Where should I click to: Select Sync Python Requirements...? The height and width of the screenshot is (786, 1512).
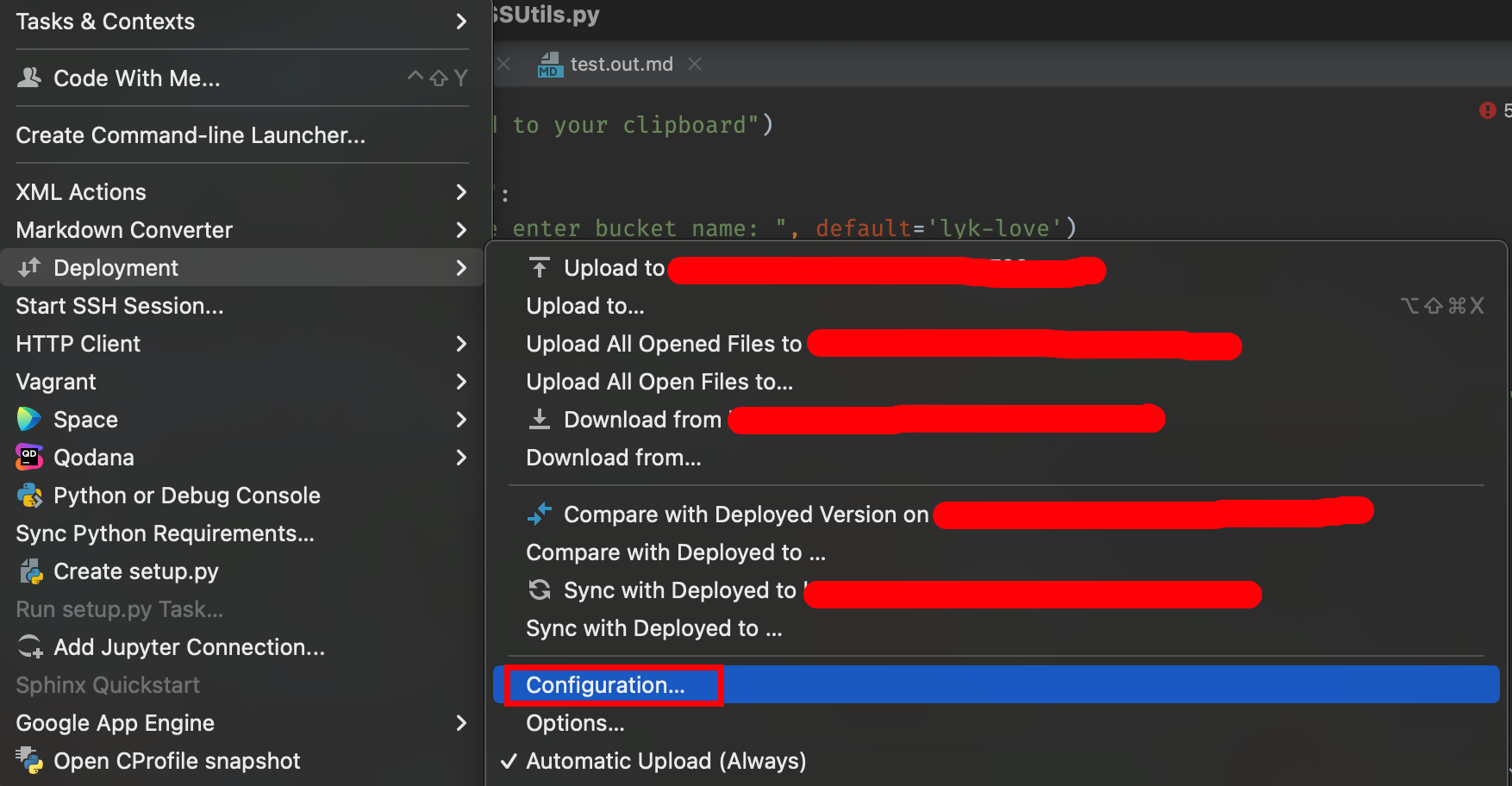pyautogui.click(x=165, y=533)
